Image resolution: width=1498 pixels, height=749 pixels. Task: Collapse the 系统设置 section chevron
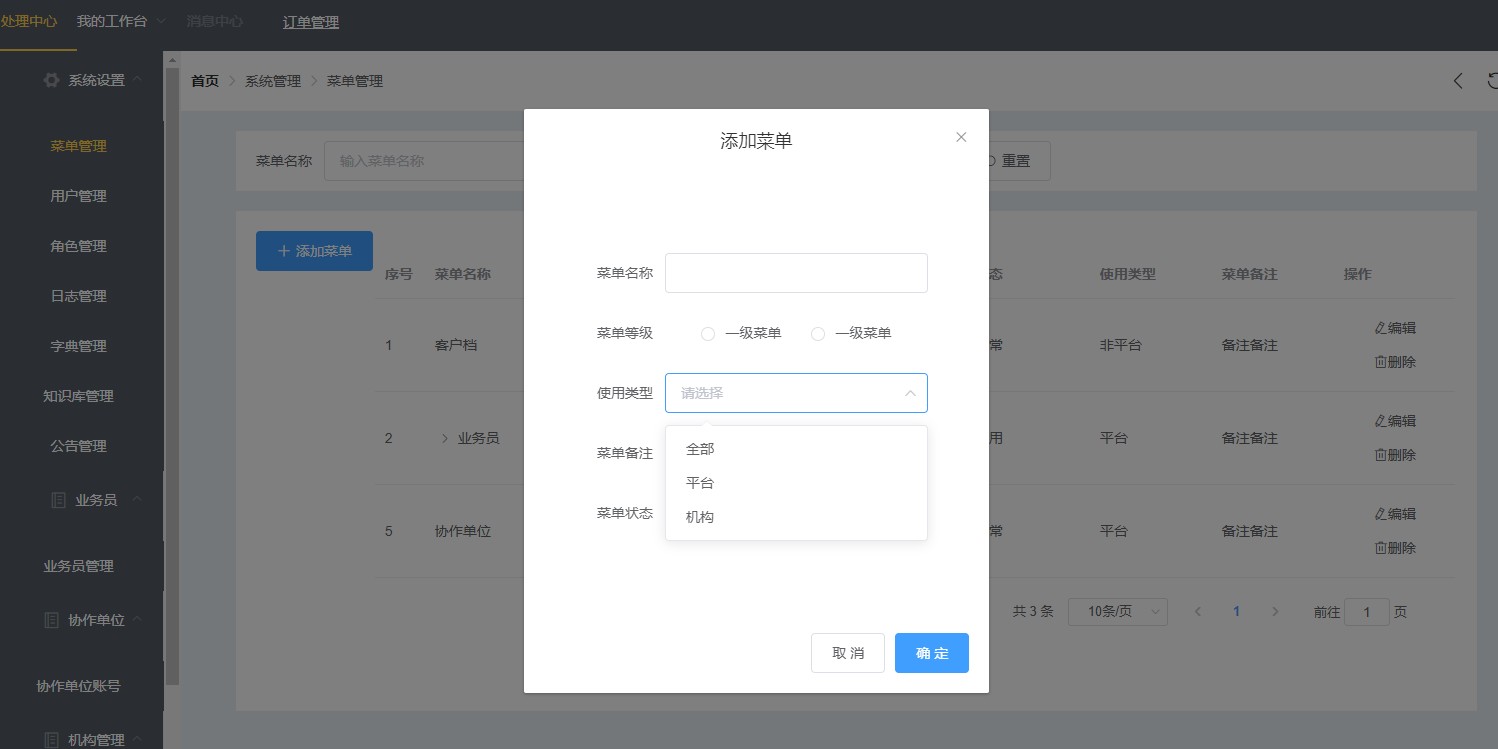pos(137,80)
